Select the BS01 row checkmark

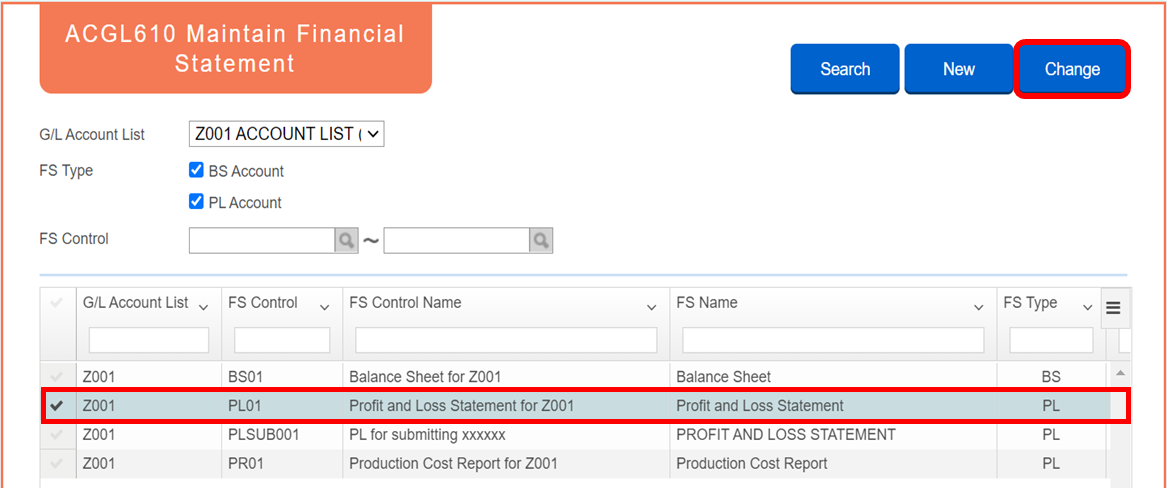57,376
